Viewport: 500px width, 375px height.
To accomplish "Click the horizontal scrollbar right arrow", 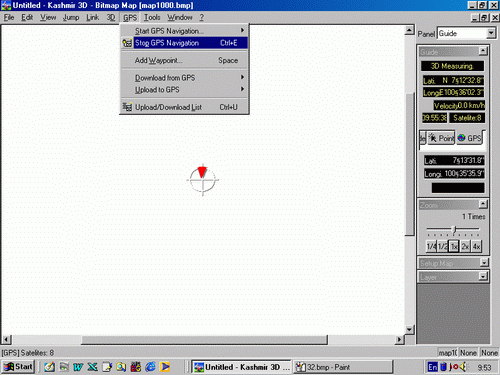I will click(x=399, y=340).
